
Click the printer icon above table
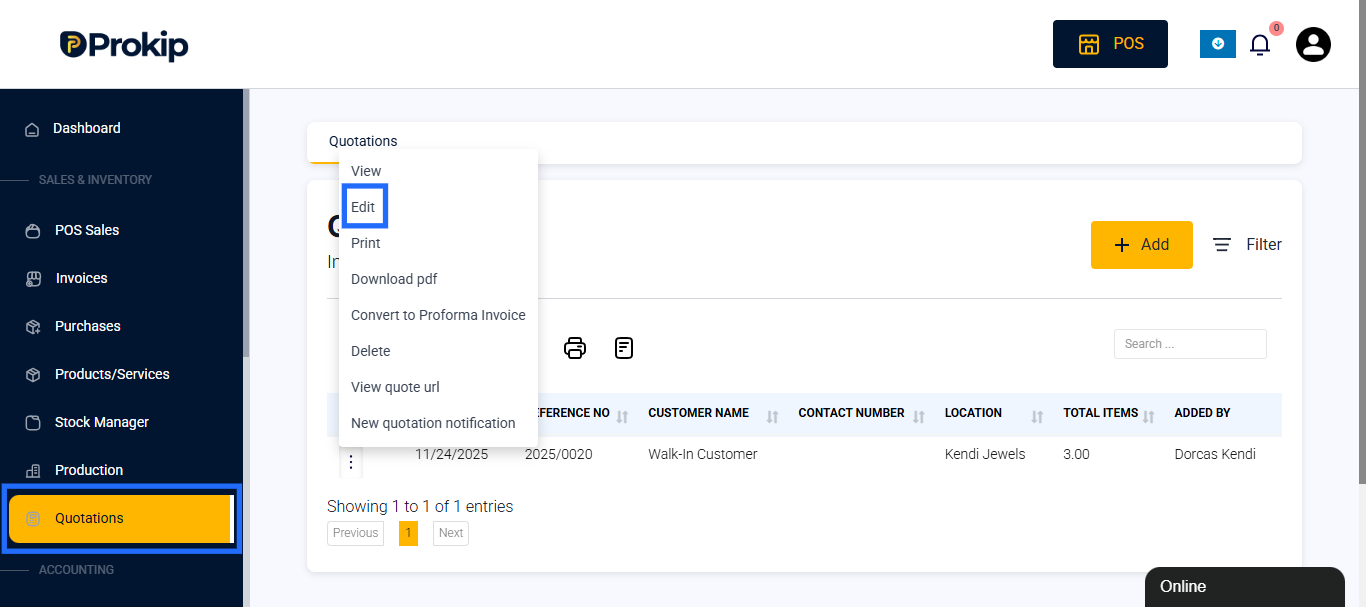click(575, 348)
